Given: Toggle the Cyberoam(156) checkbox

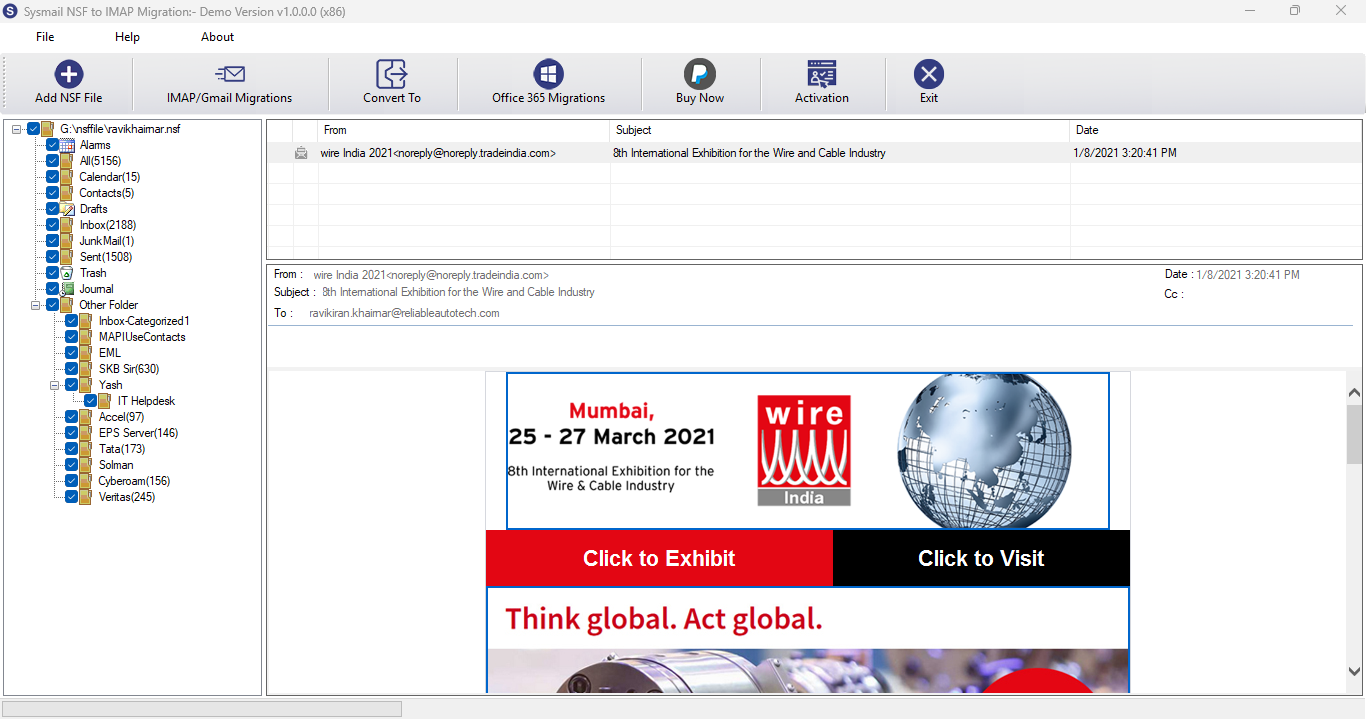Looking at the screenshot, I should tap(72, 481).
